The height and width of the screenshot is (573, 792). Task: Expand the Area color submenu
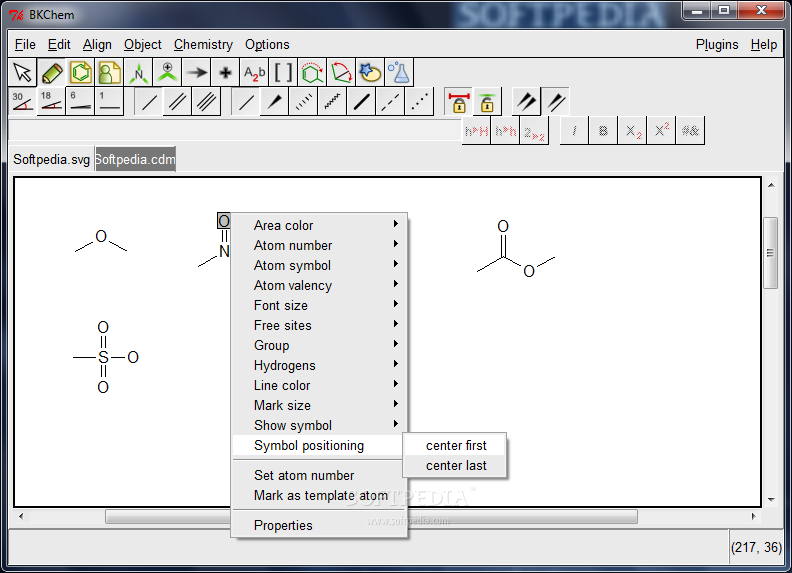click(319, 225)
